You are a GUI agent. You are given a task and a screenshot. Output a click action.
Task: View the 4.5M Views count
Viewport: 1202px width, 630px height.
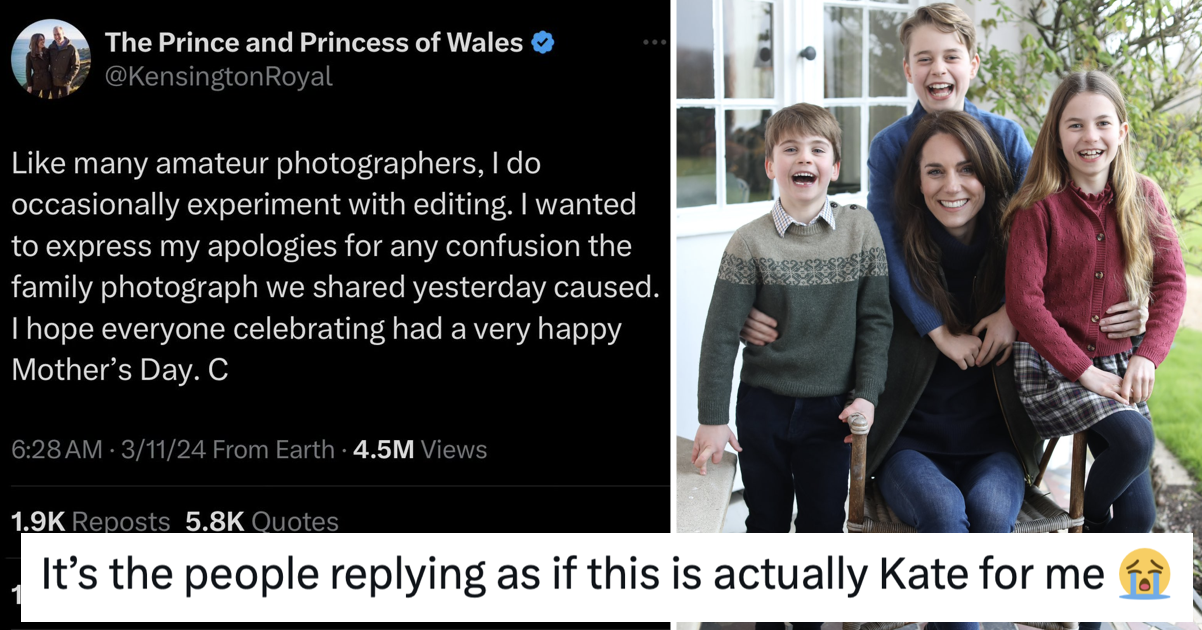pyautogui.click(x=420, y=450)
